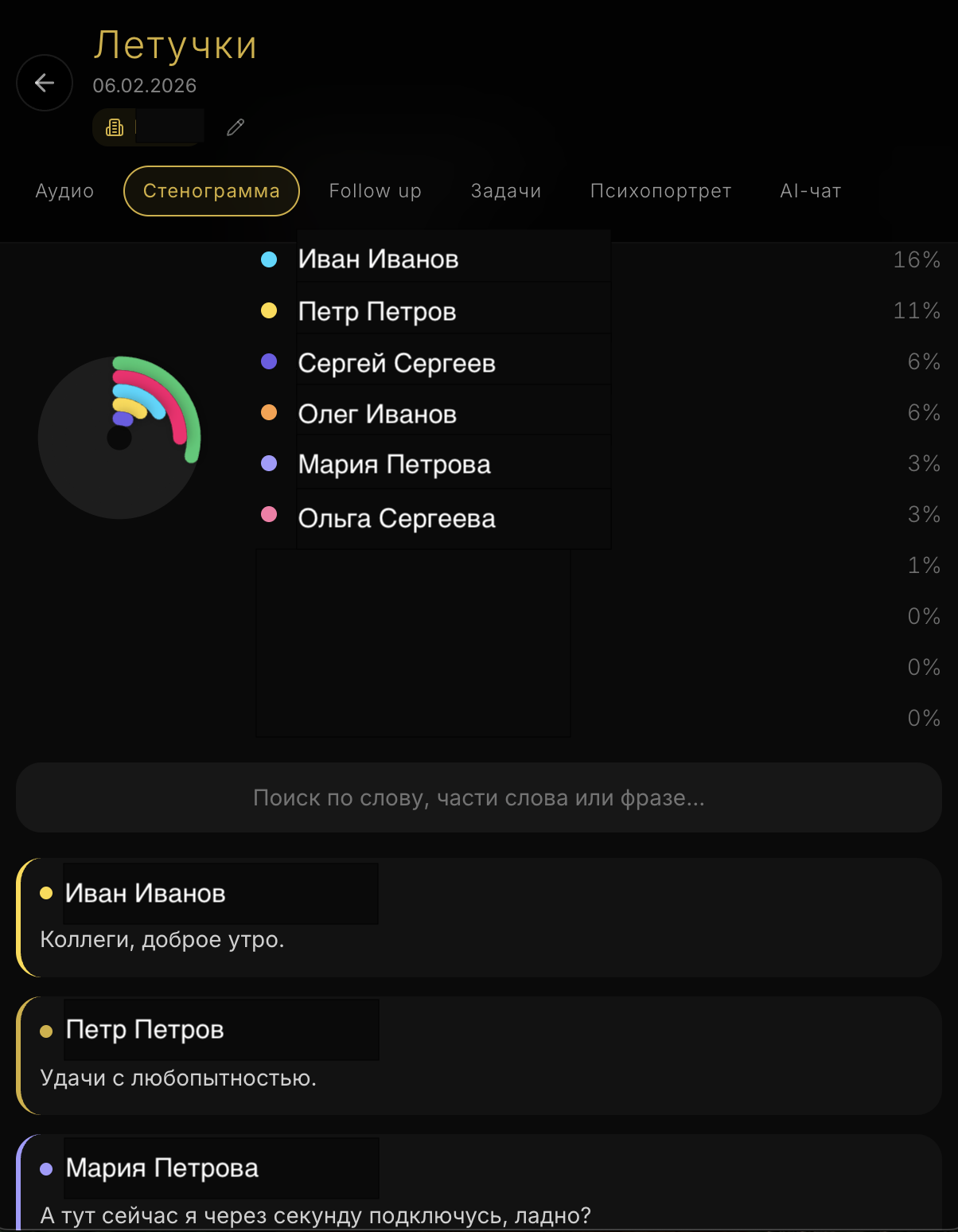Click the back arrow button
Image resolution: width=958 pixels, height=1232 pixels.
[45, 83]
